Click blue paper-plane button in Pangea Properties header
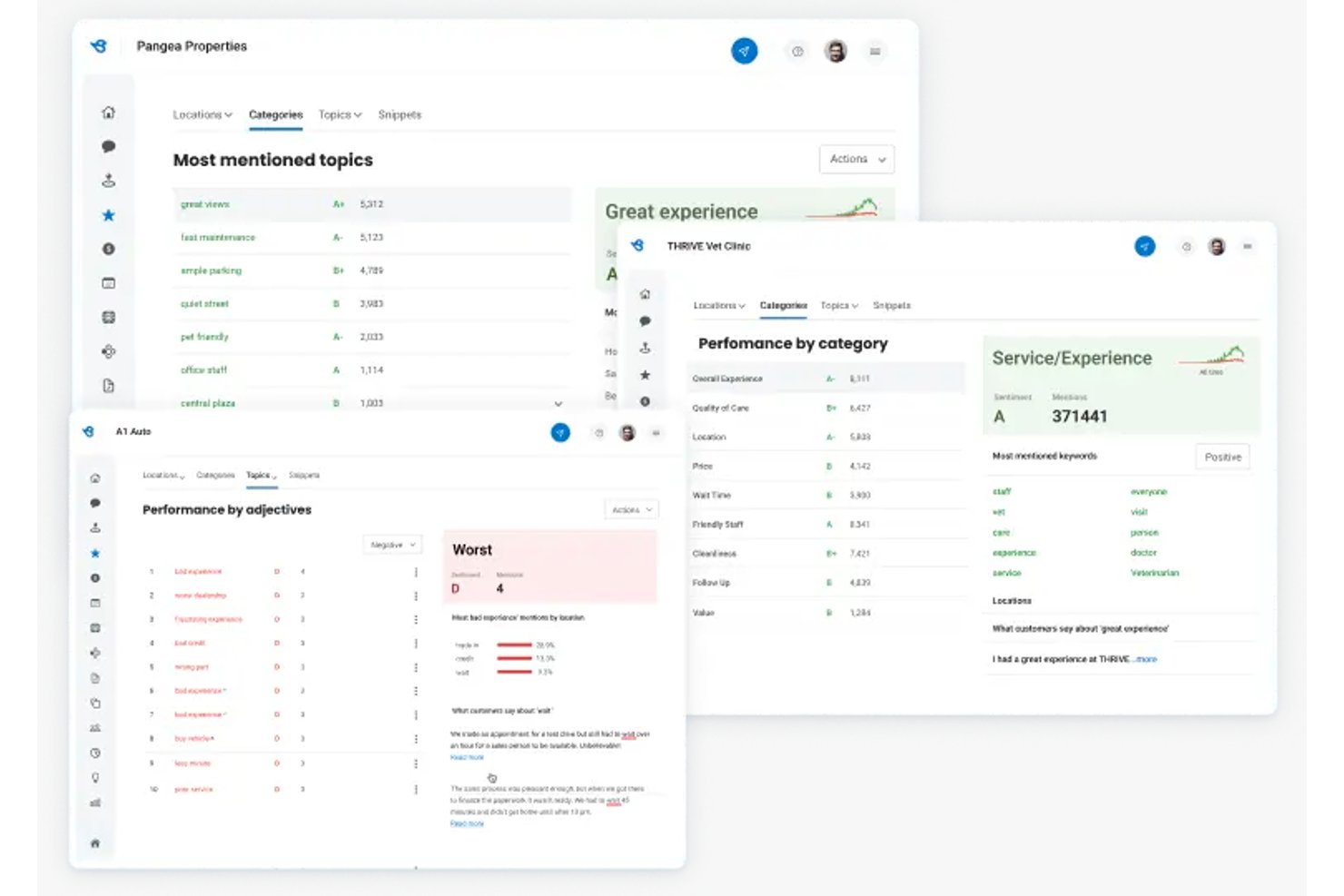The height and width of the screenshot is (896, 1344). pyautogui.click(x=745, y=51)
